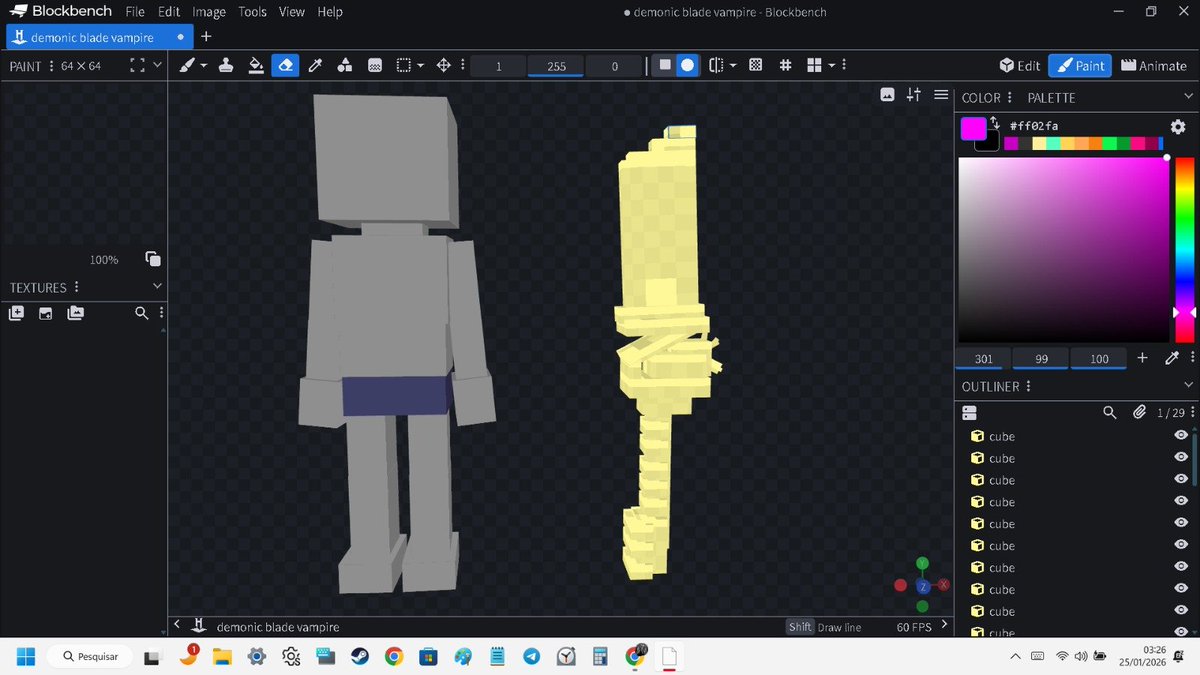Search textures with the magnifier icon
1200x675 pixels.
pyautogui.click(x=142, y=313)
